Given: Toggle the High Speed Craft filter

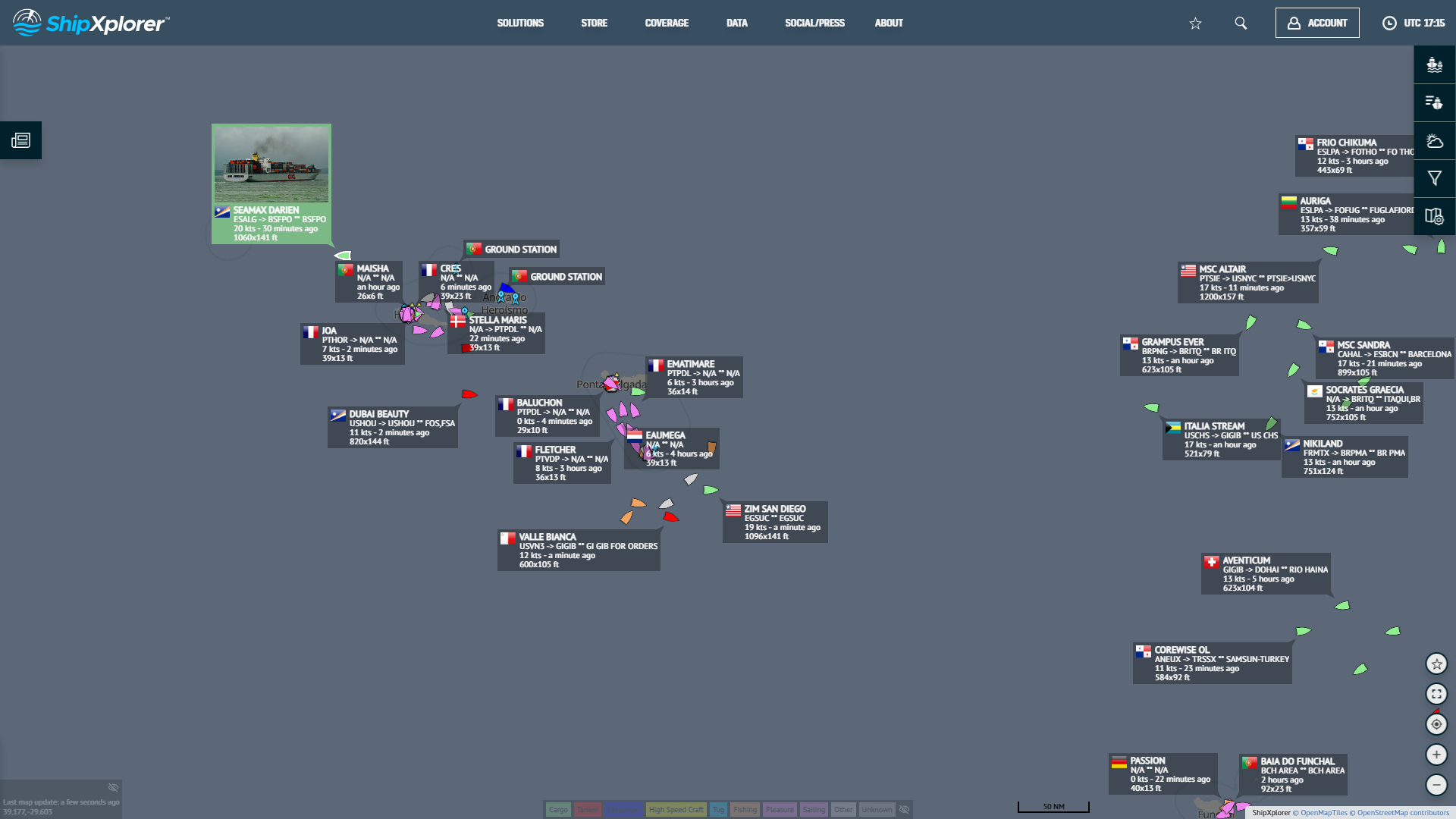Looking at the screenshot, I should (676, 810).
